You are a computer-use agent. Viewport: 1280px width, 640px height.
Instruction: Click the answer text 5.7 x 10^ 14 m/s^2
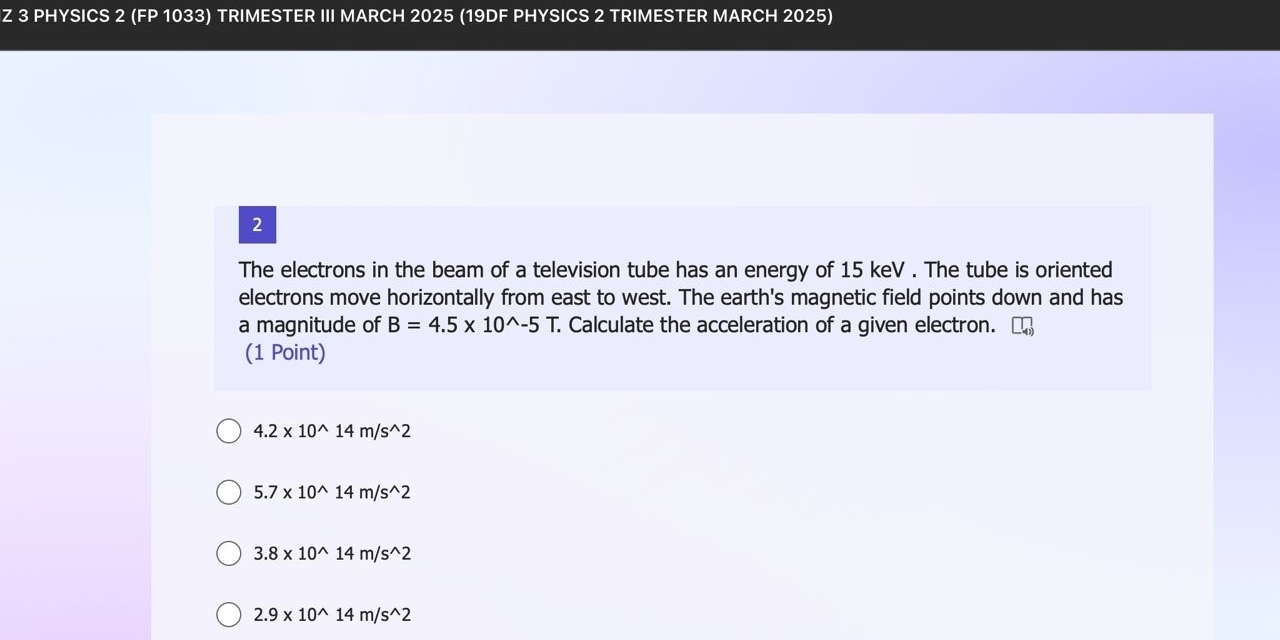332,492
